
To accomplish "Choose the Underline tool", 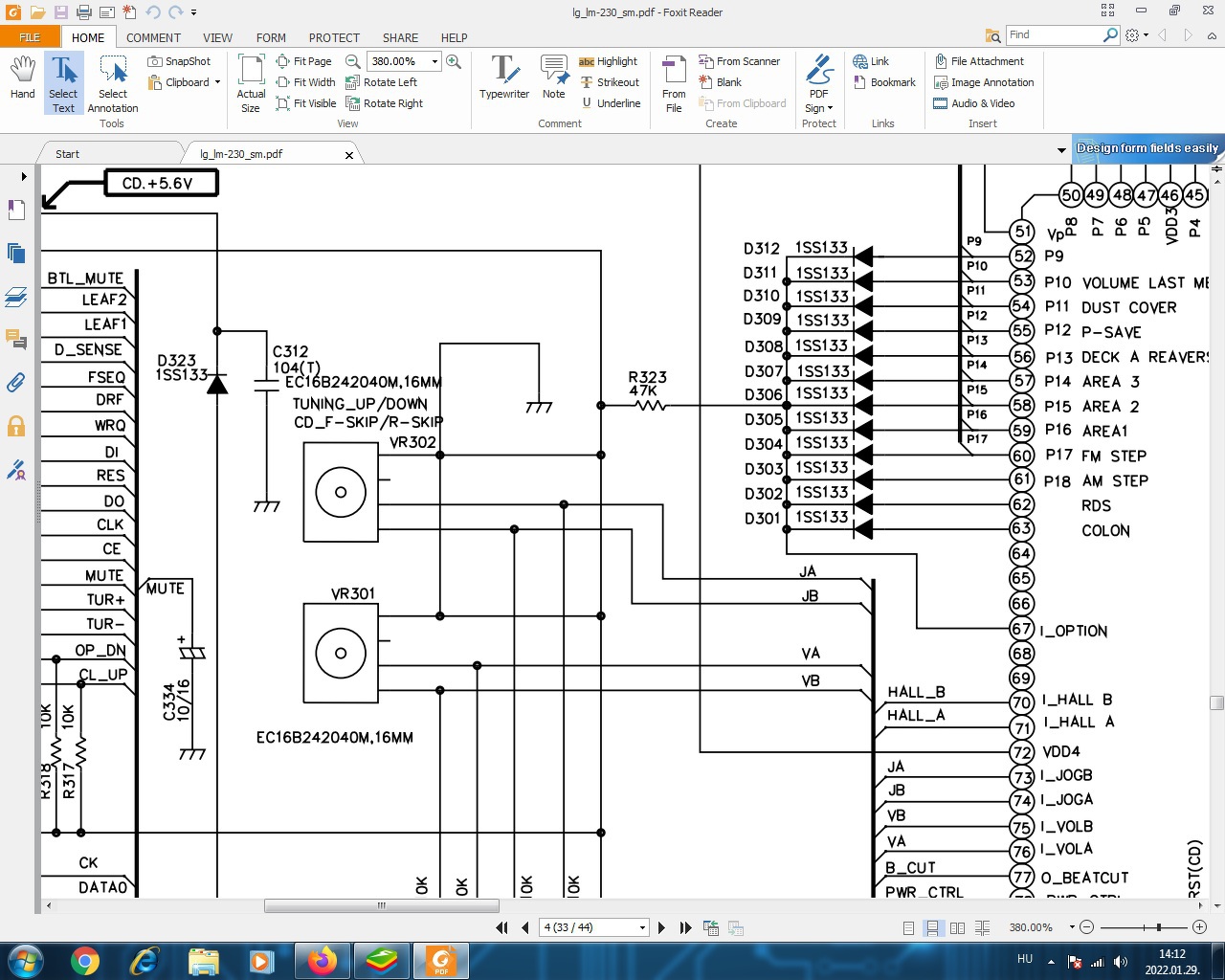I will tap(610, 103).
